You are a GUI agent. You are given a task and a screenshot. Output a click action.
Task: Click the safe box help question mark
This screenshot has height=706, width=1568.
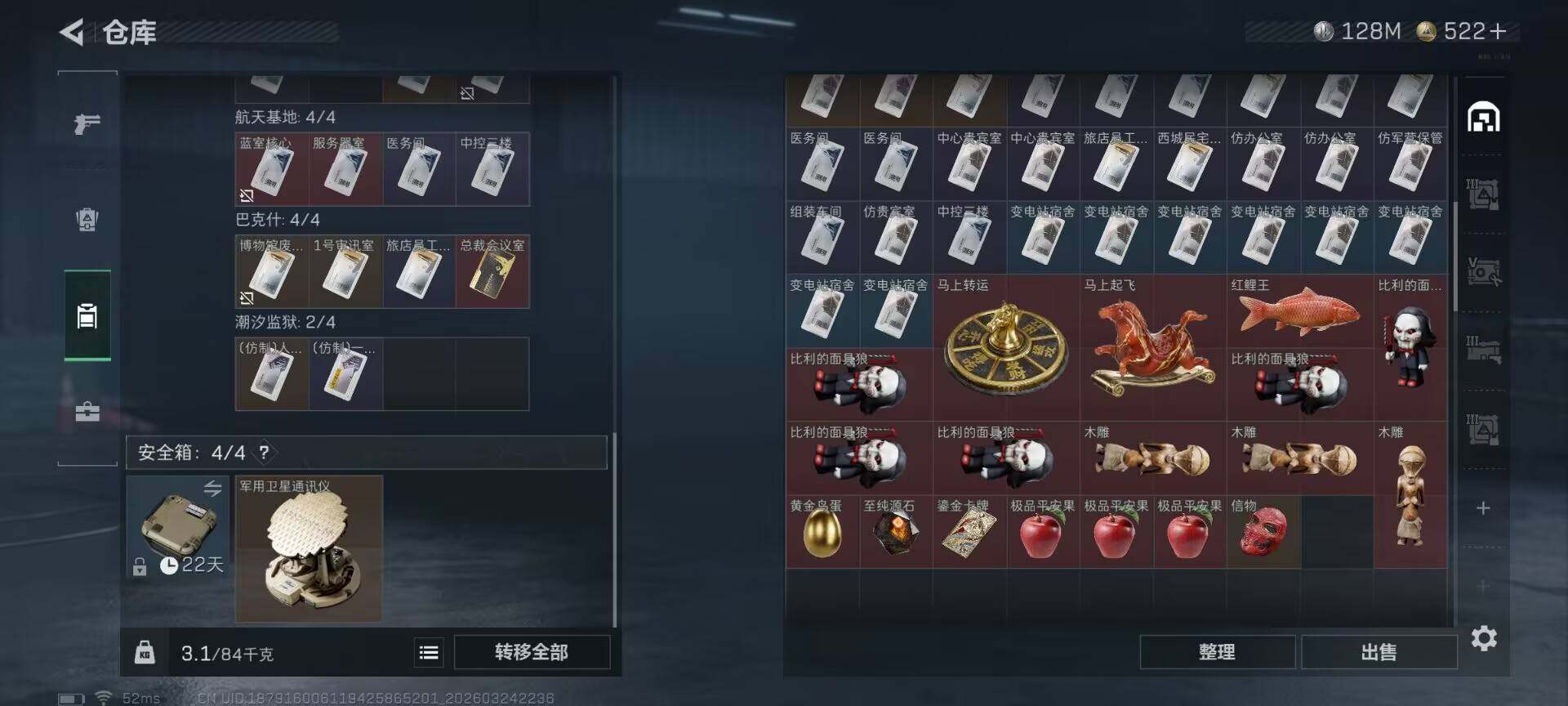[264, 452]
